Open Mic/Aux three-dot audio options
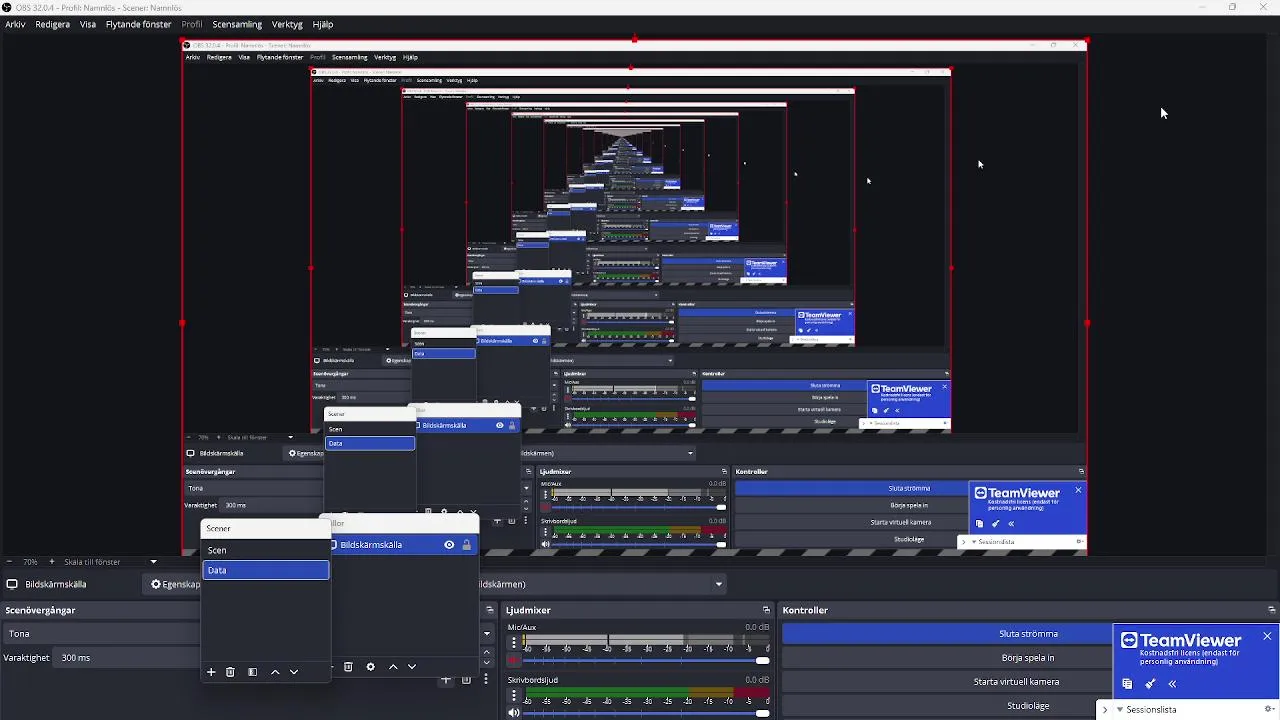The height and width of the screenshot is (720, 1280). pyautogui.click(x=514, y=643)
